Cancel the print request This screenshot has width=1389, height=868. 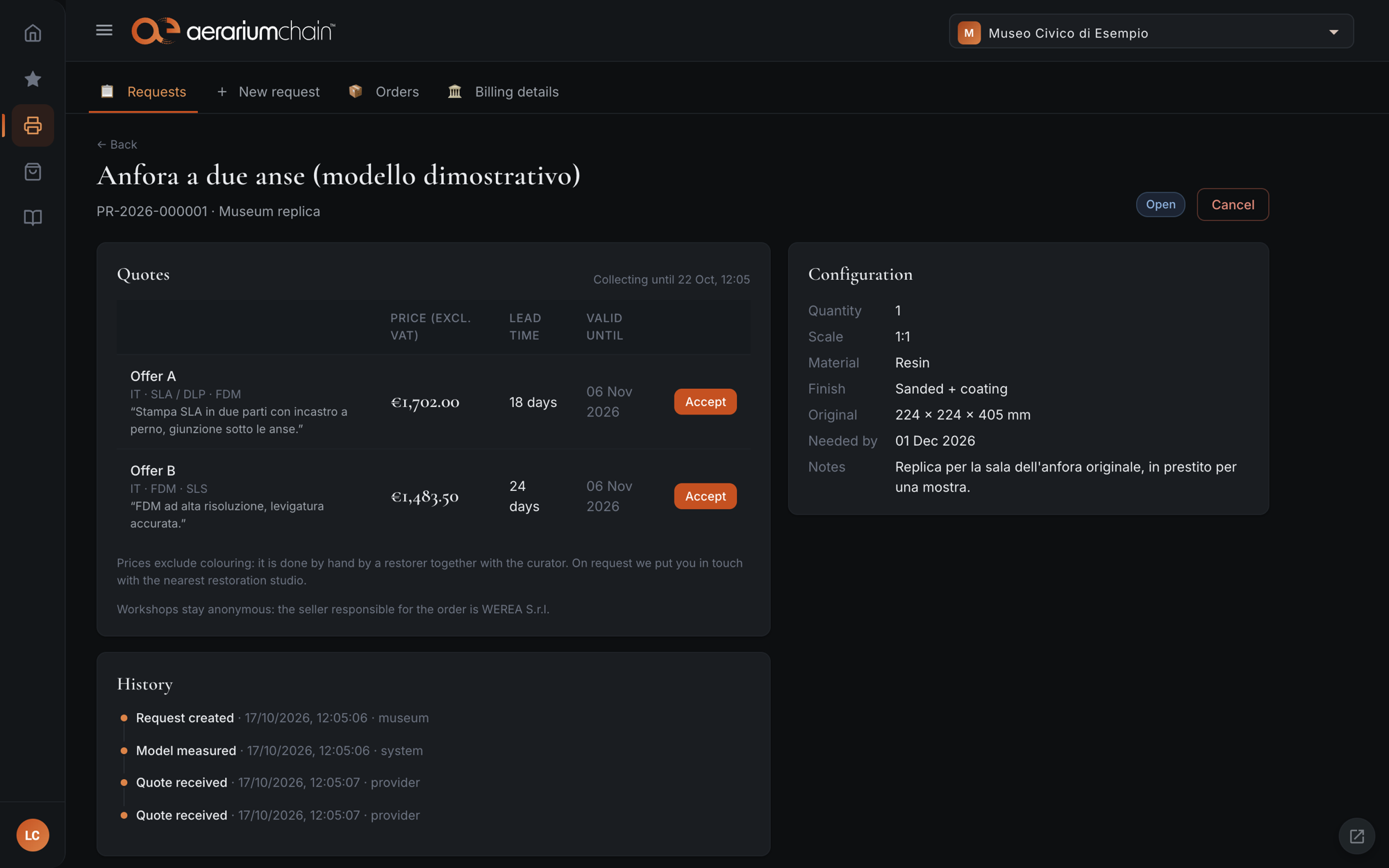click(1233, 204)
